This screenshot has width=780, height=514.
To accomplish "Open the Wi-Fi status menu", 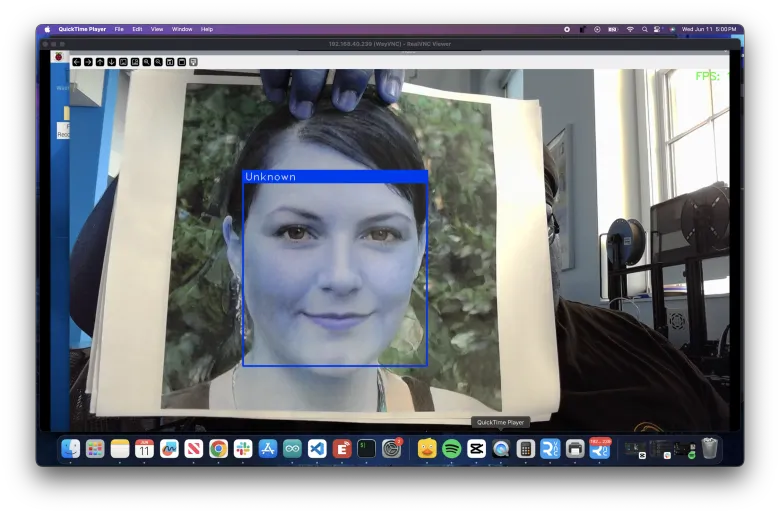I will pyautogui.click(x=630, y=29).
